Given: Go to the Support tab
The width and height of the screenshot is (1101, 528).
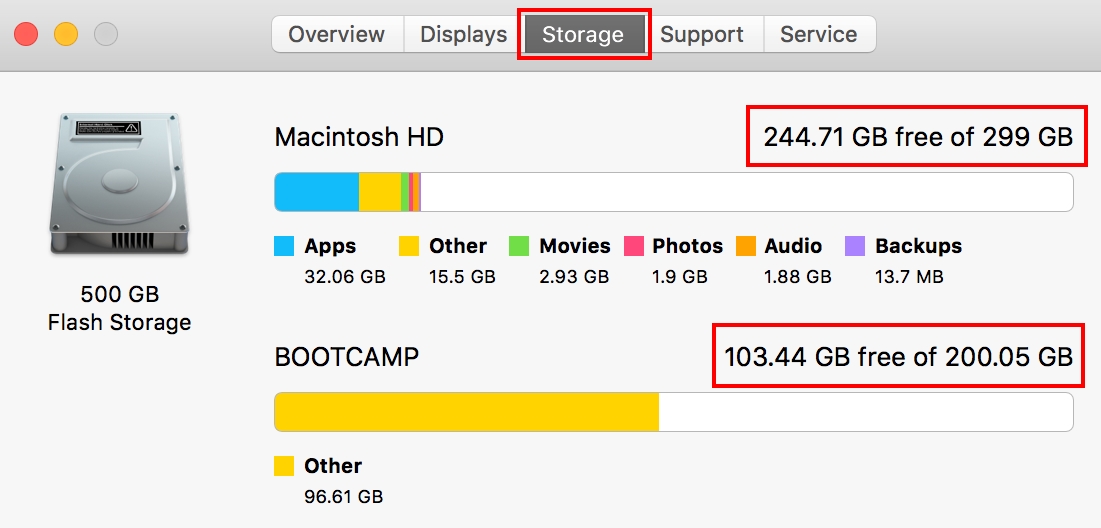Looking at the screenshot, I should (x=701, y=34).
